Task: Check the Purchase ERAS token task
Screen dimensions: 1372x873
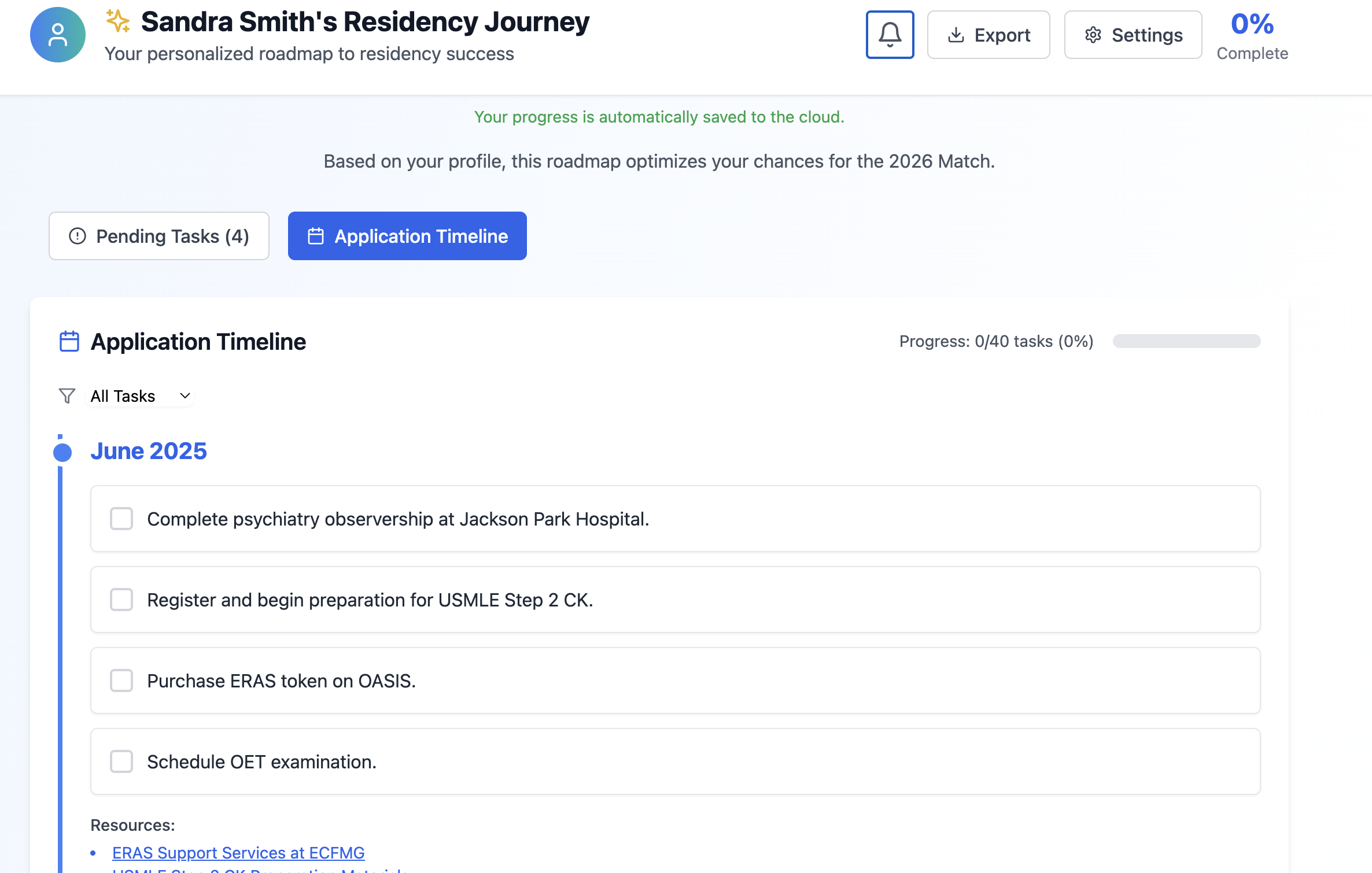Action: tap(121, 680)
